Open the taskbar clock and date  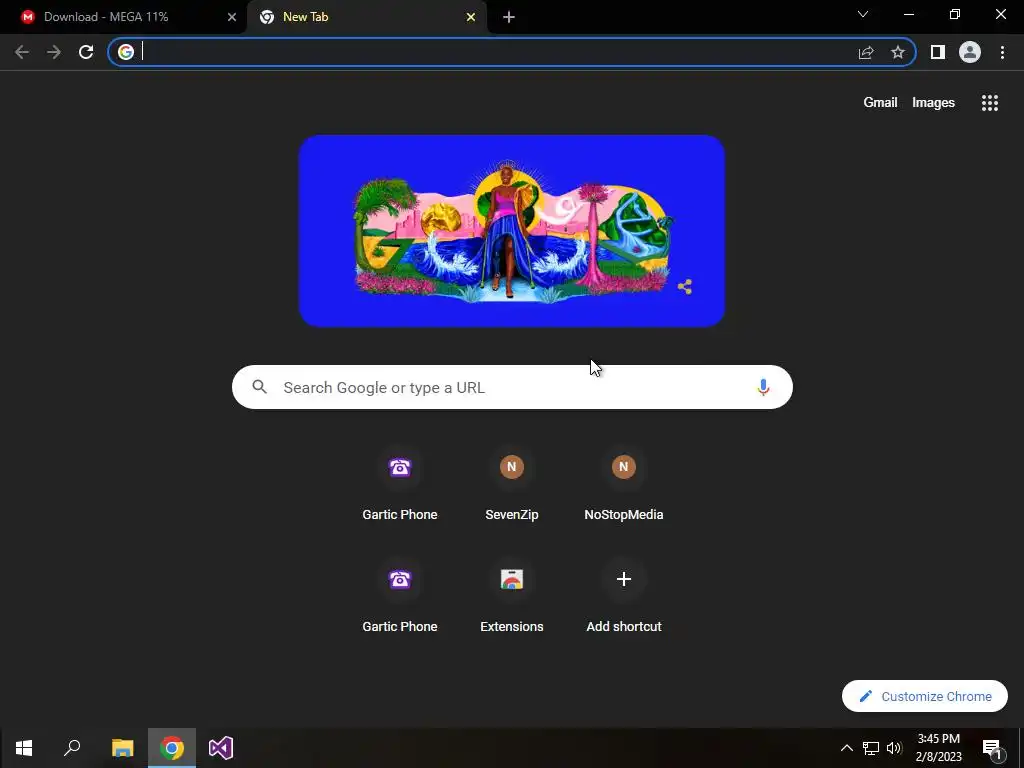938,748
